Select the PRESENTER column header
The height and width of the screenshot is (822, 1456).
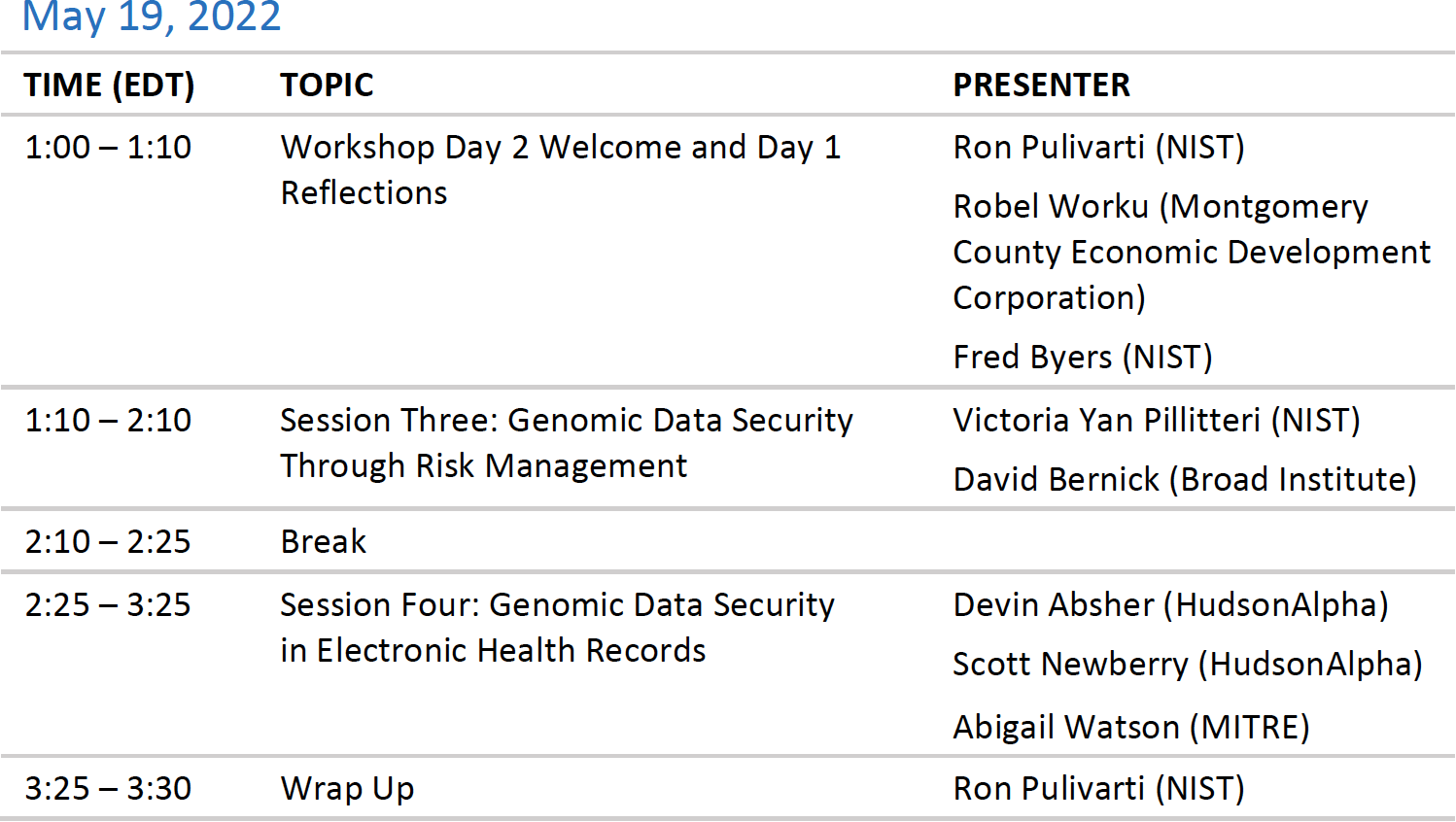[1041, 86]
